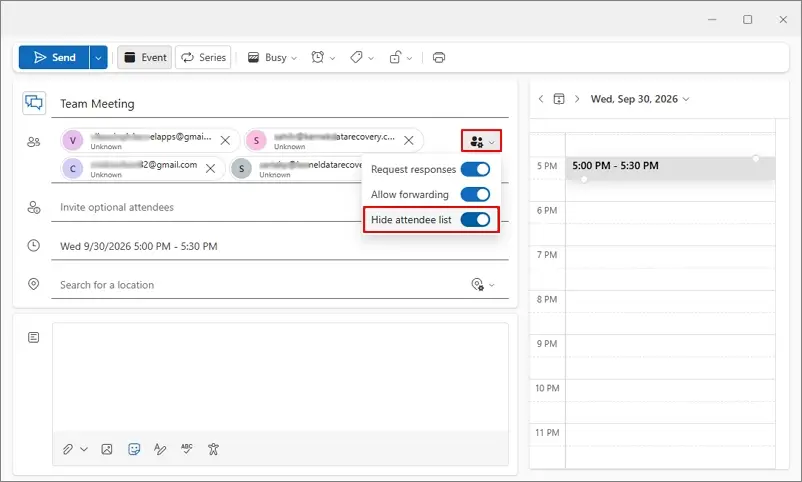The width and height of the screenshot is (802, 482).
Task: Remove attendee ending in 2@gmail.com
Action: (x=210, y=168)
